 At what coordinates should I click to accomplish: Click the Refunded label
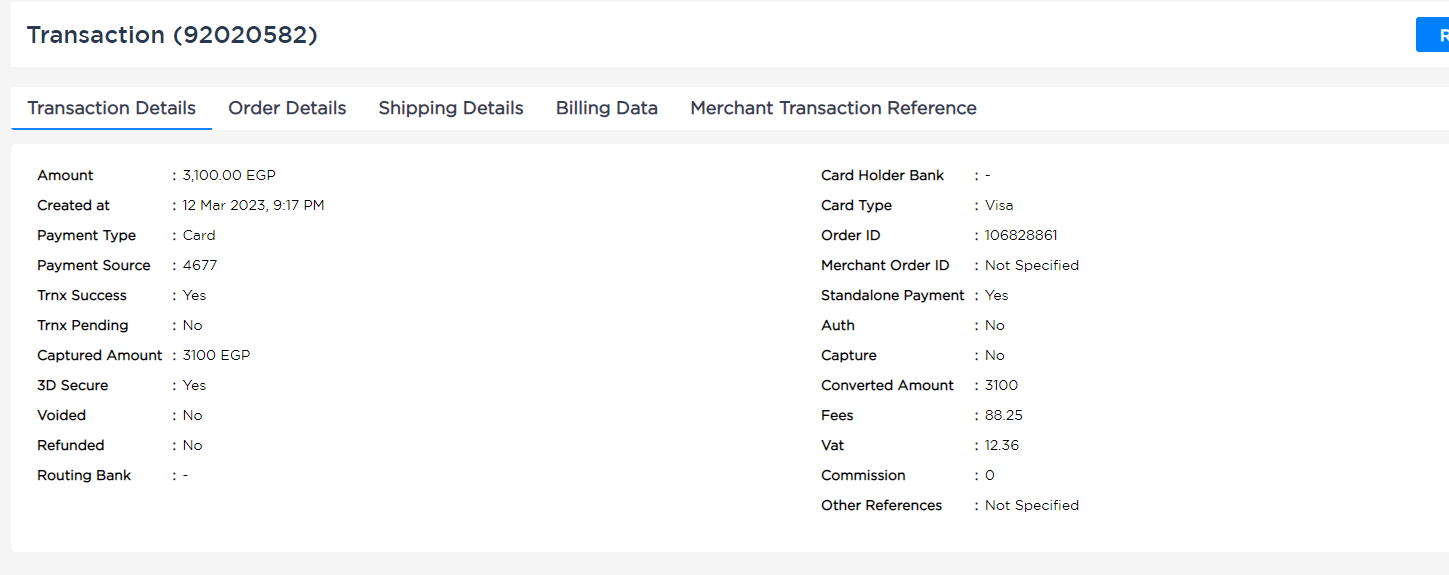(x=71, y=445)
